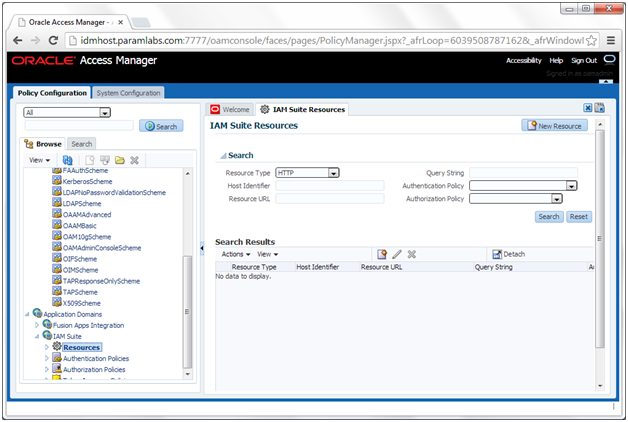This screenshot has width=628, height=422.
Task: Open the View menu in Search Results
Action: pyautogui.click(x=268, y=254)
